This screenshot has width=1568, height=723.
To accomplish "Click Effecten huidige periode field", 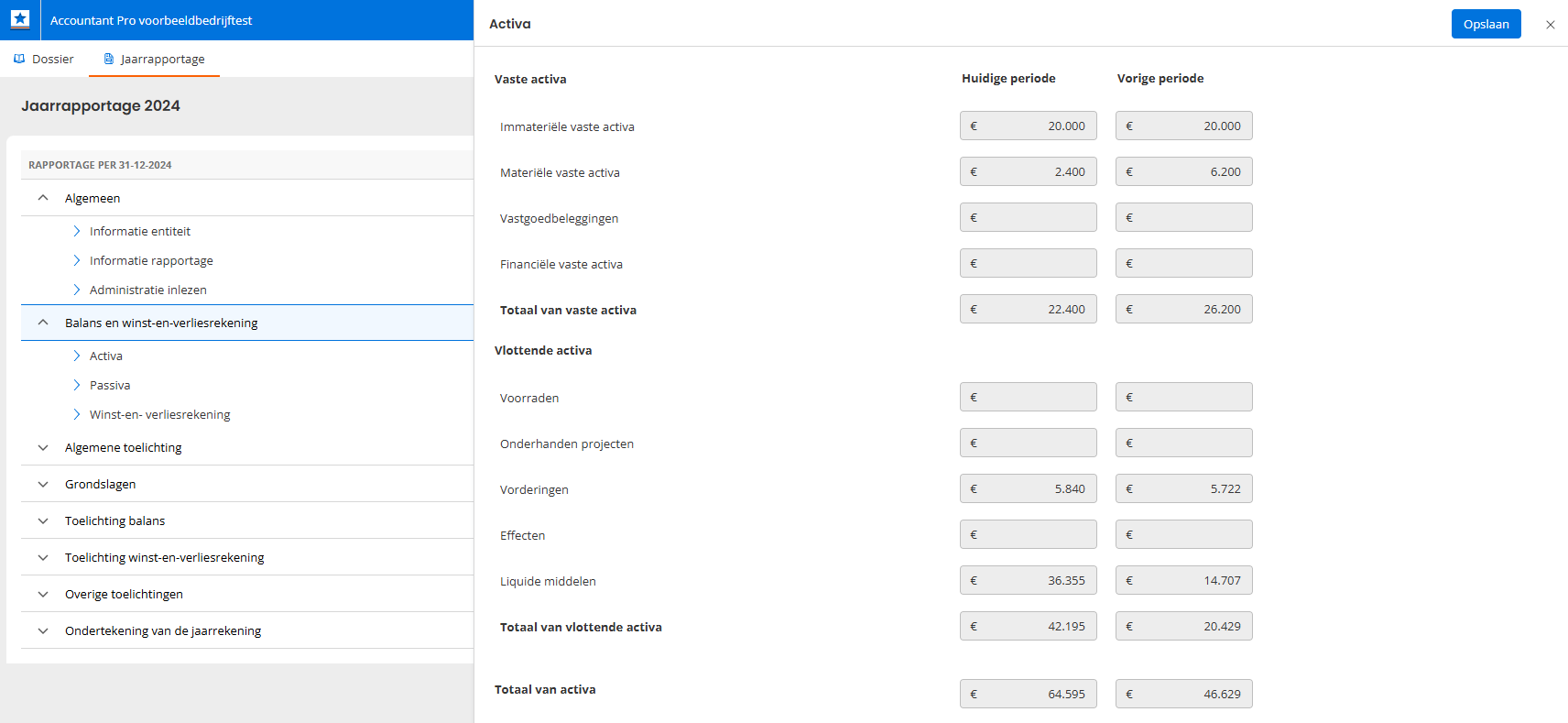I will click(x=1029, y=534).
